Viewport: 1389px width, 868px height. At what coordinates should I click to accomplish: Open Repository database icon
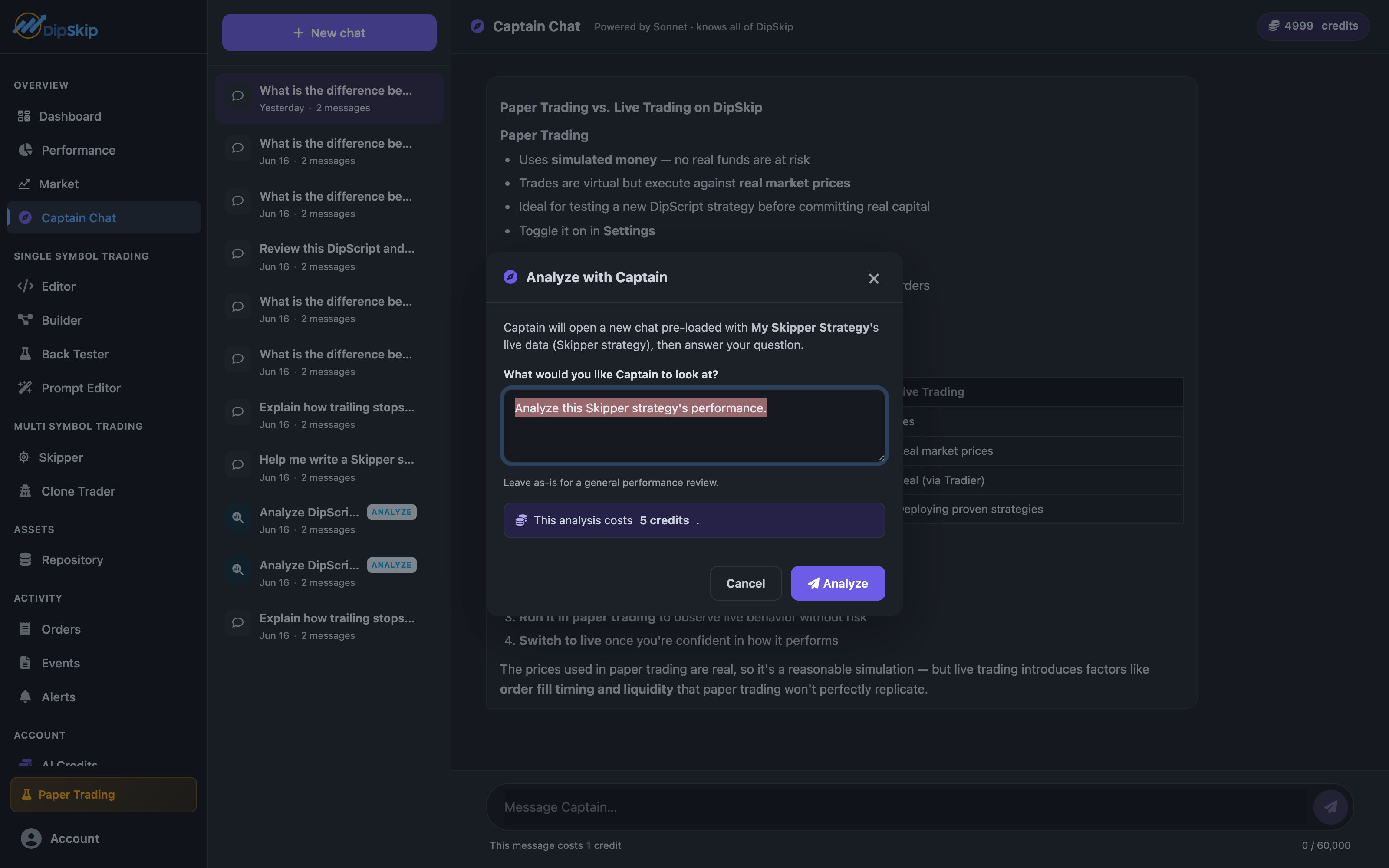pos(25,559)
